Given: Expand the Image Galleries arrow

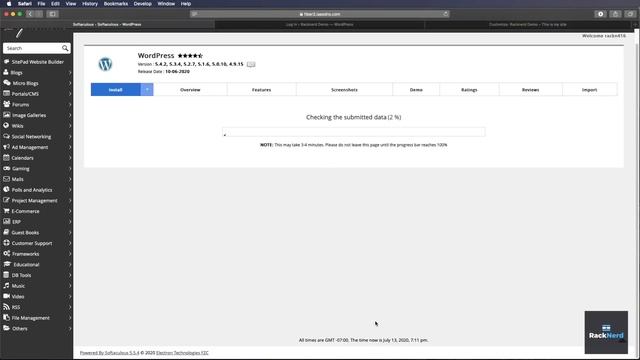Looking at the screenshot, I should click(70, 115).
